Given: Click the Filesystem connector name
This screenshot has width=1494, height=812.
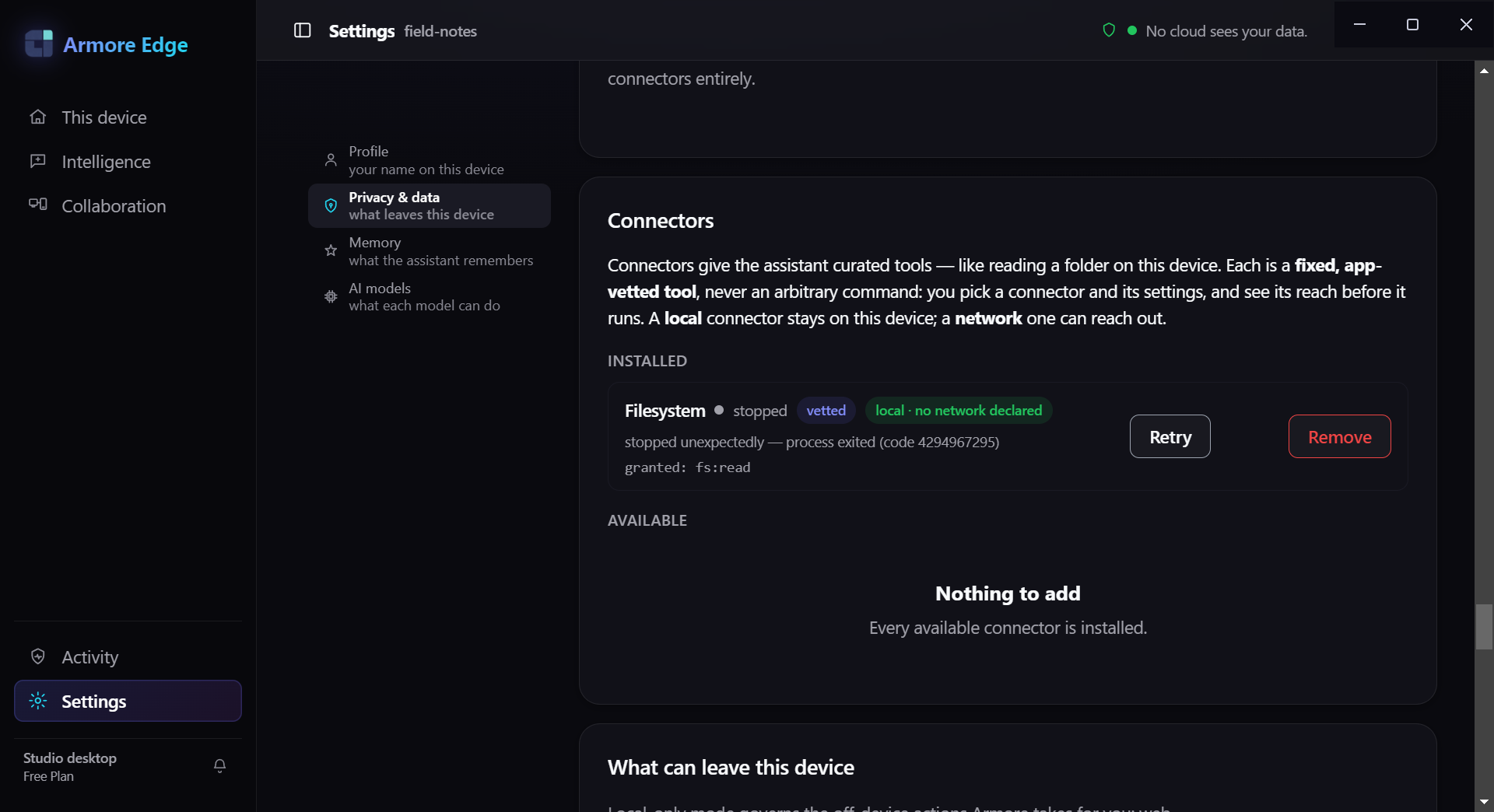Looking at the screenshot, I should (x=665, y=411).
